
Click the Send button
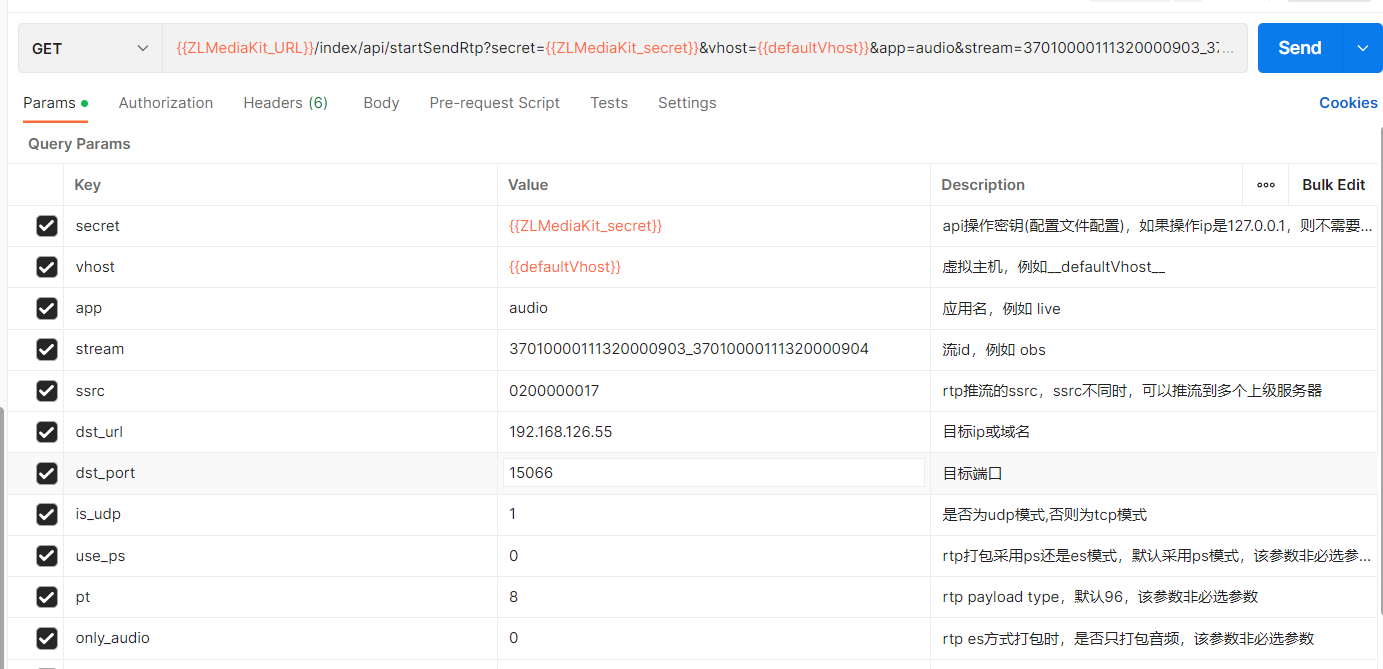click(x=1299, y=47)
